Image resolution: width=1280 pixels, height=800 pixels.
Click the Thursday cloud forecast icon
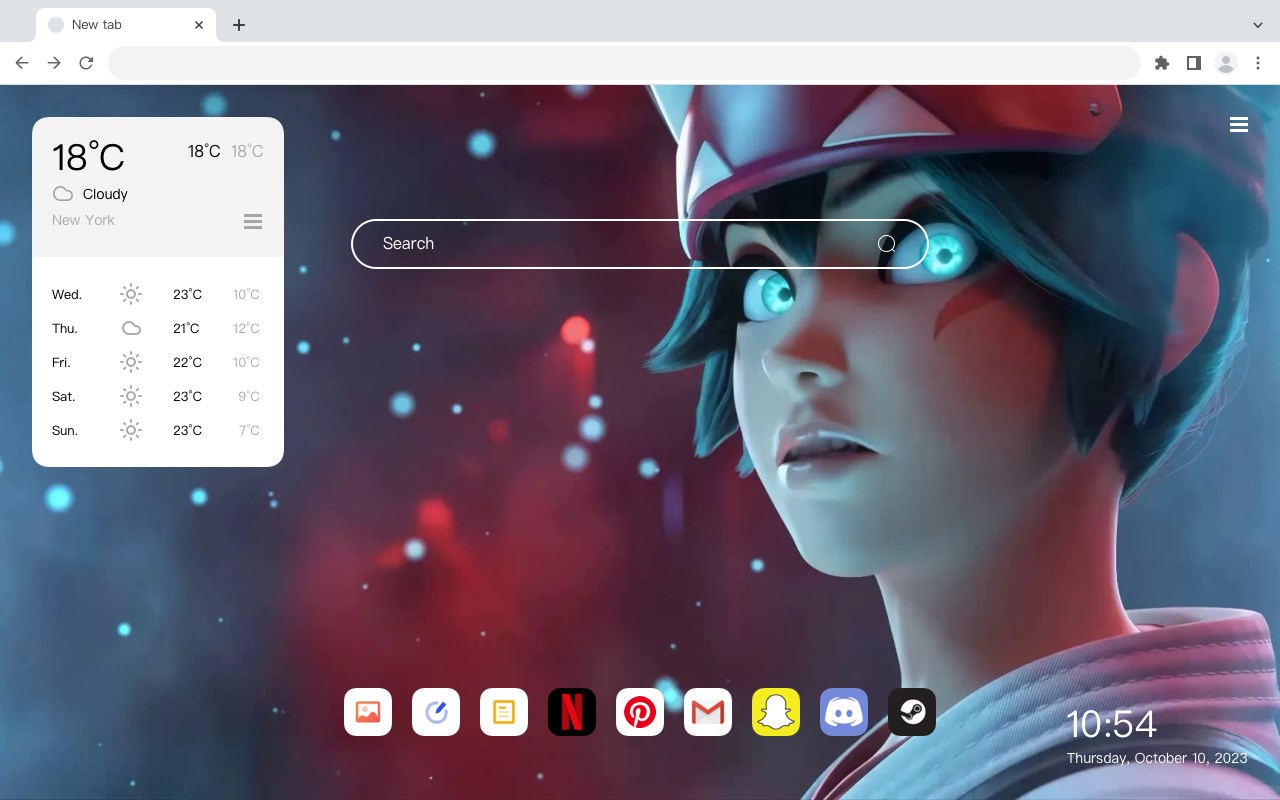[x=131, y=328]
